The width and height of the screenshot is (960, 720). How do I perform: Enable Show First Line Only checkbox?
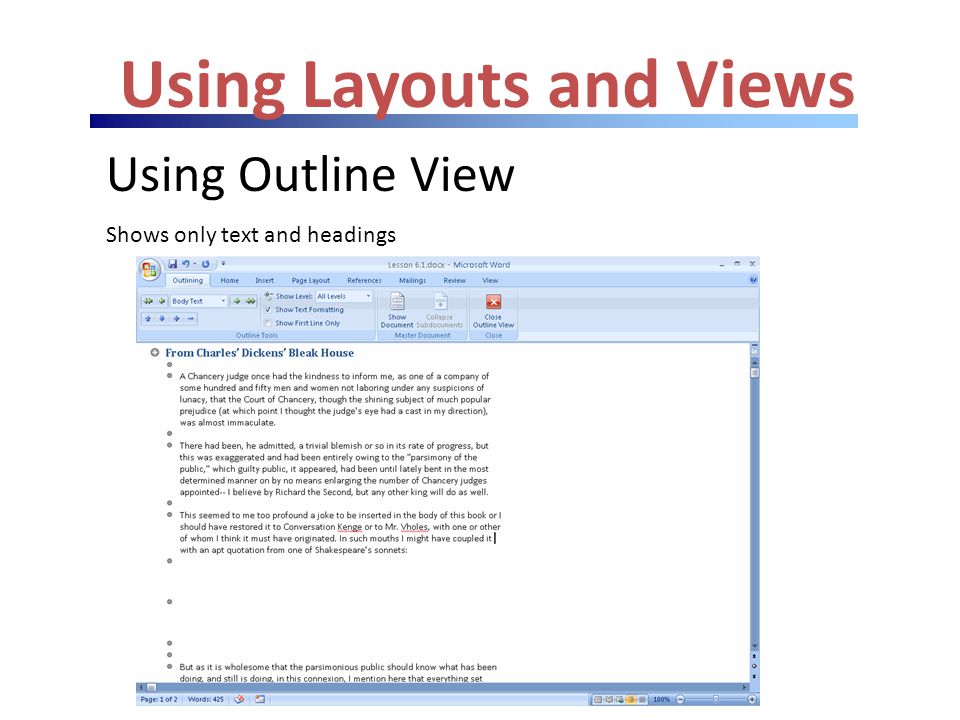pyautogui.click(x=268, y=323)
